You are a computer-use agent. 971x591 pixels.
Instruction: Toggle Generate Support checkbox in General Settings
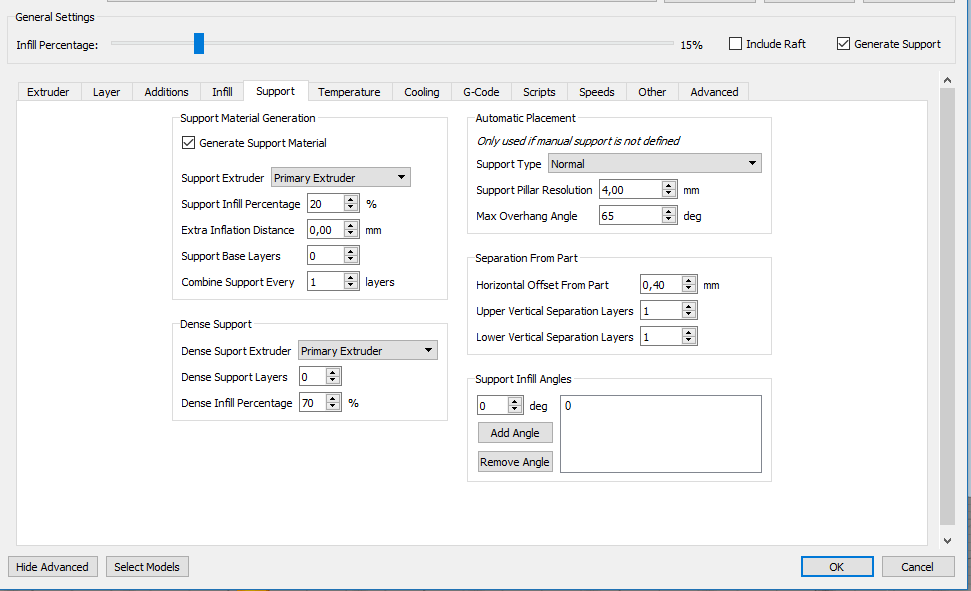pyautogui.click(x=843, y=44)
